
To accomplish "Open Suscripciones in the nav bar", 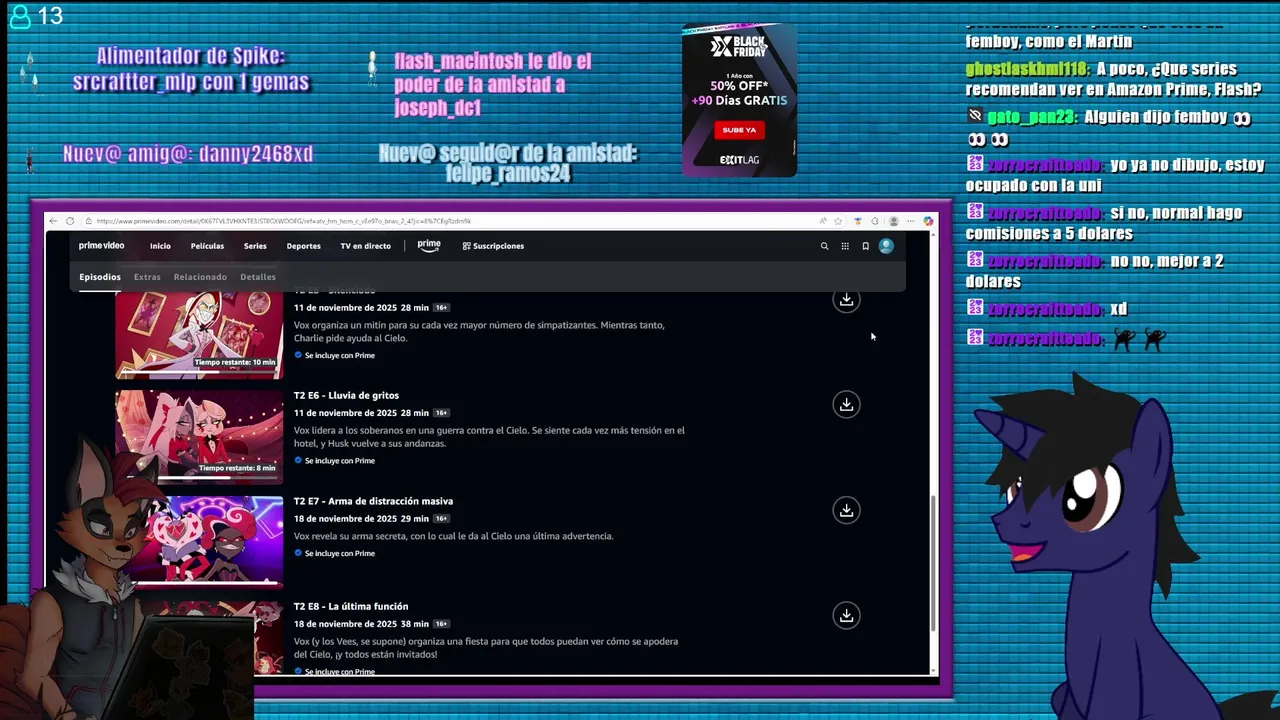I will point(493,246).
